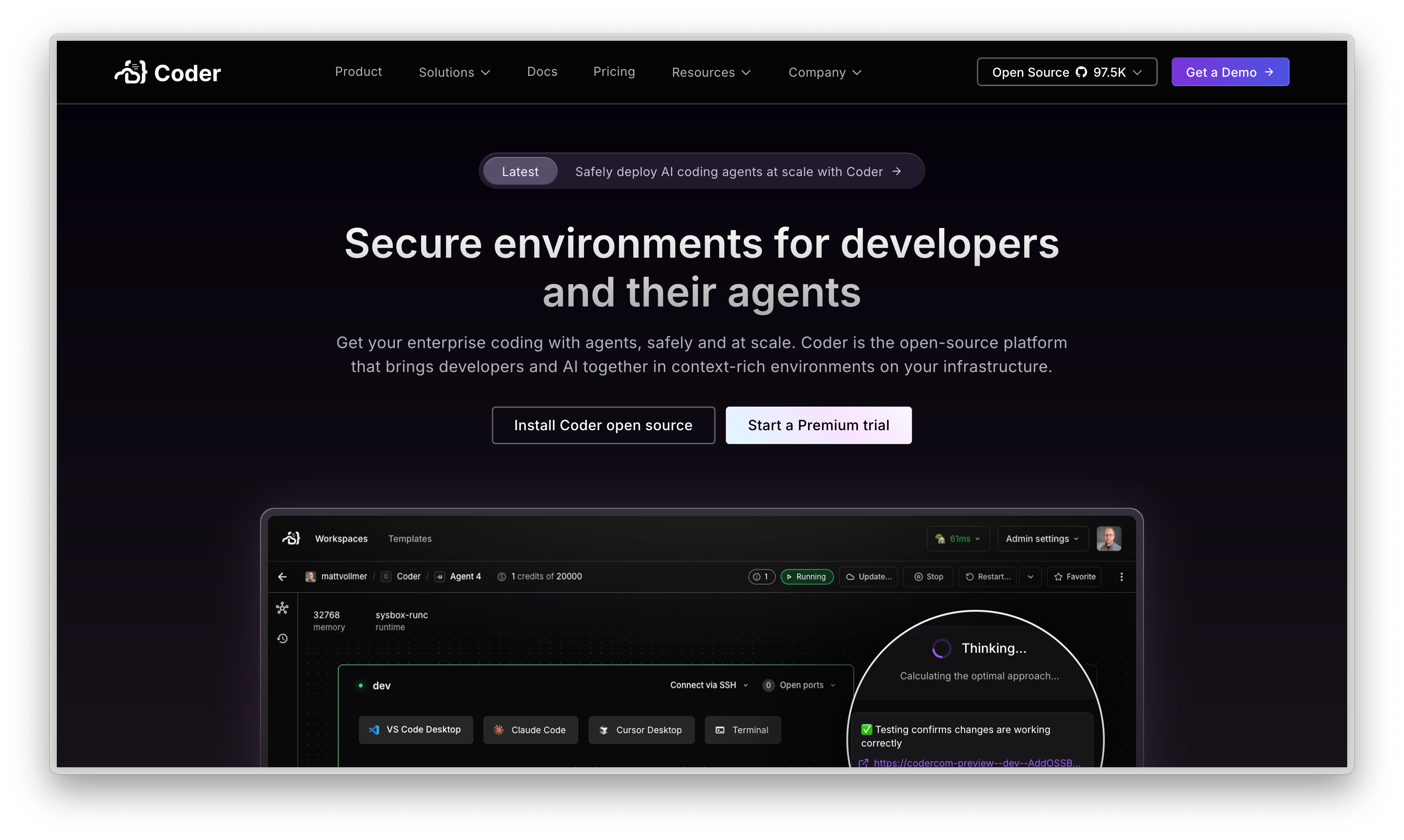This screenshot has height=840, width=1404.
Task: Click Install Coder open source button
Action: (x=603, y=425)
